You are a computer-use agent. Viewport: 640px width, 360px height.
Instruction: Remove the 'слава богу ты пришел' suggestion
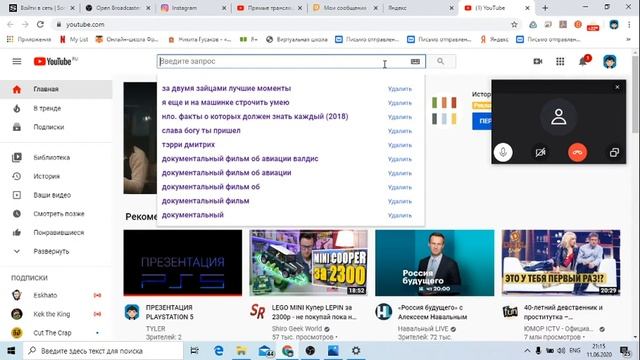(x=400, y=131)
